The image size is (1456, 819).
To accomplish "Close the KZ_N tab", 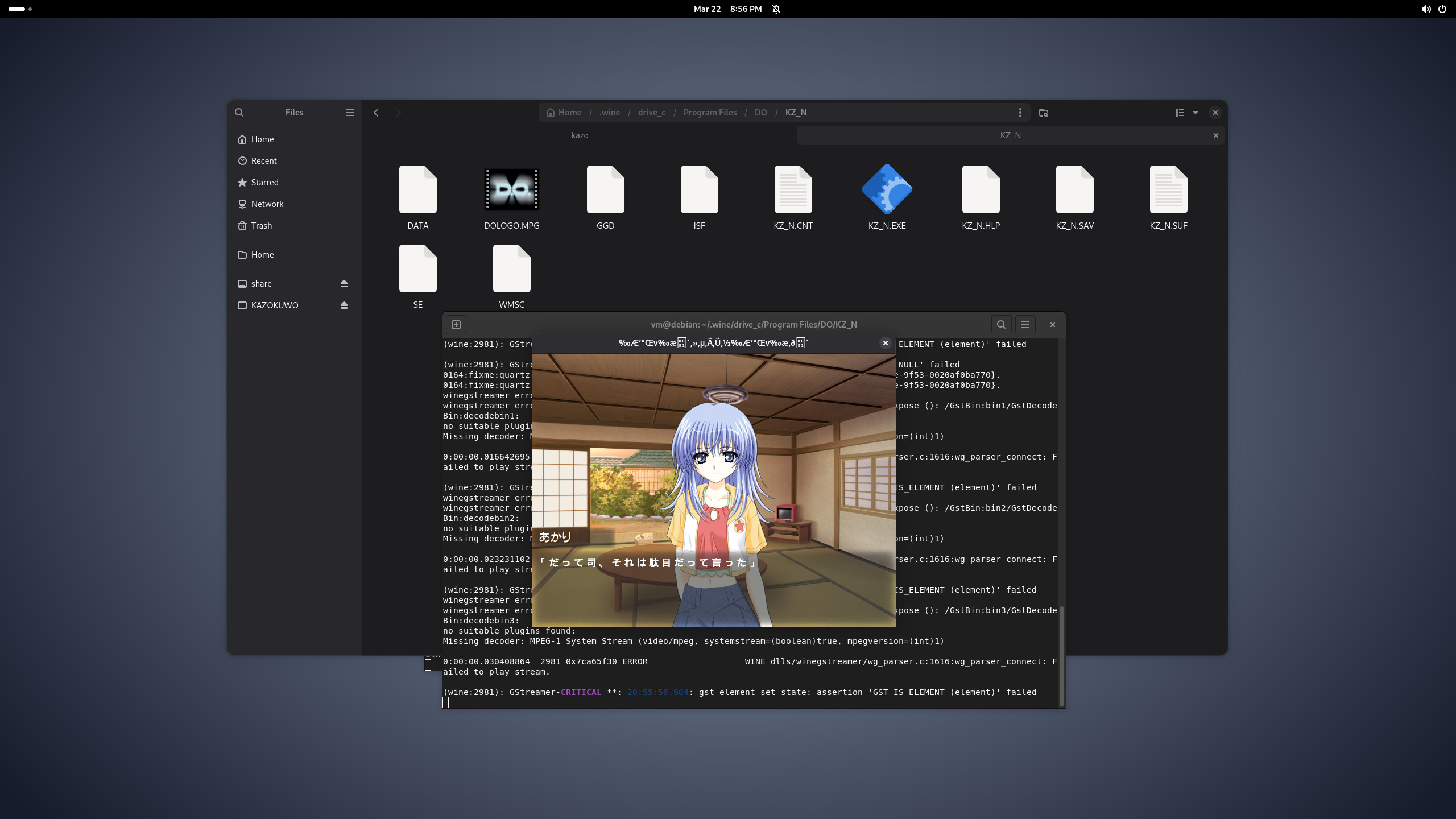I will (x=1216, y=135).
